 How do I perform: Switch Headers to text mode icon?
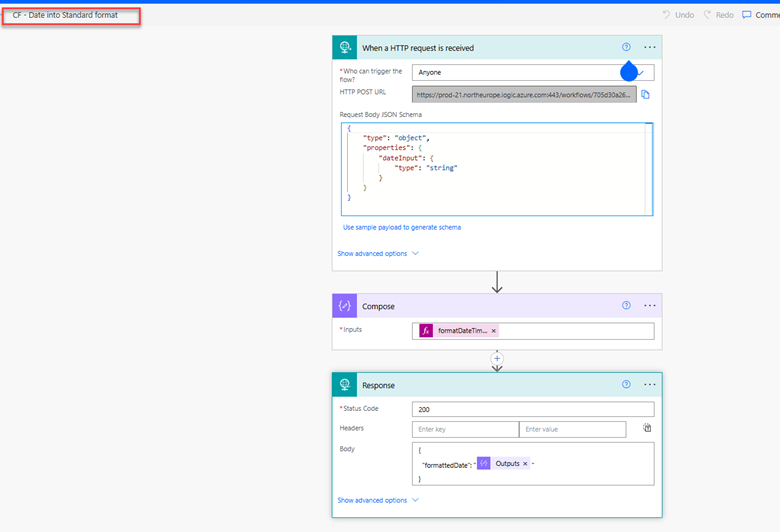pyautogui.click(x=647, y=427)
